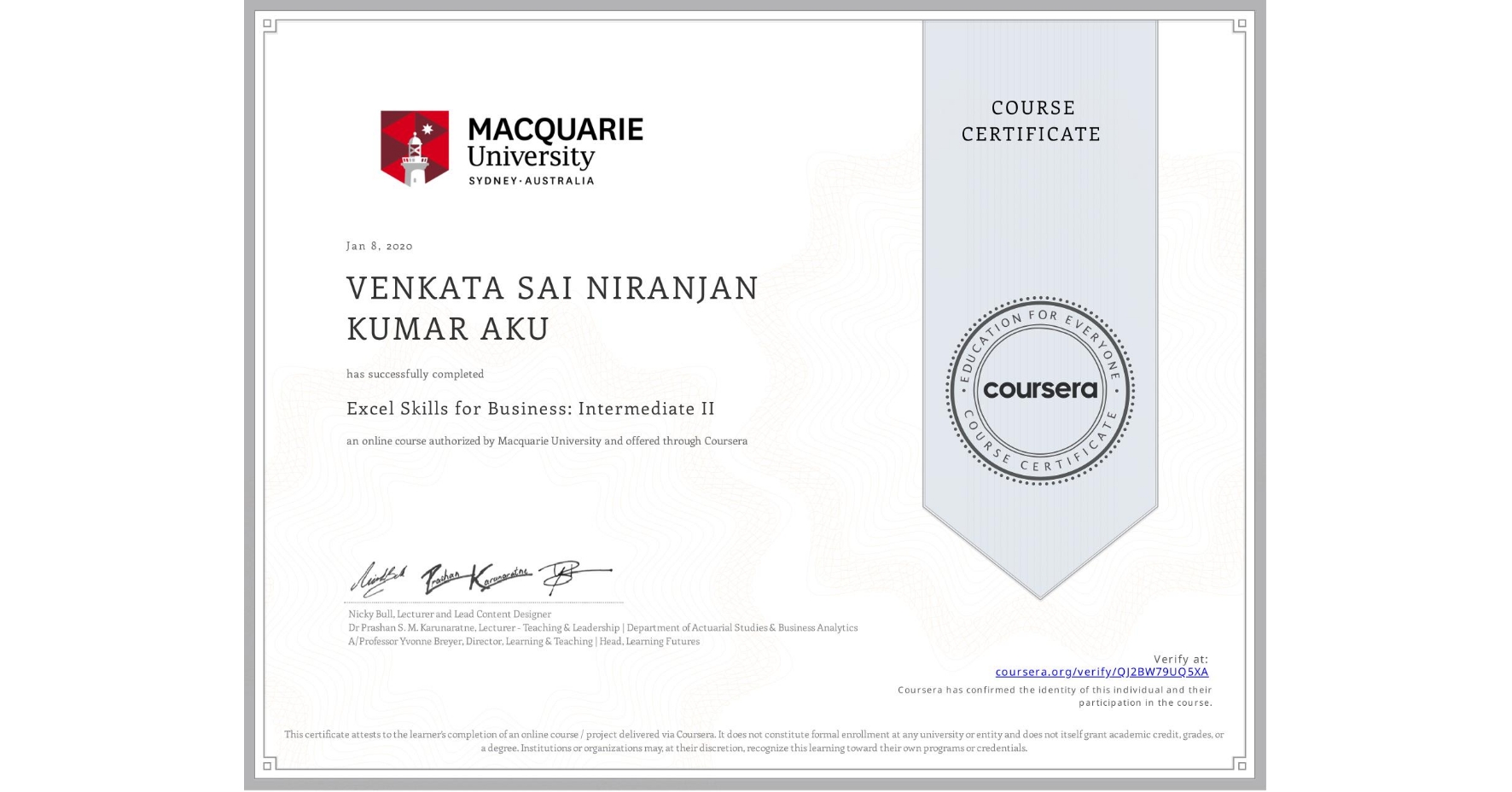Image resolution: width=1512 pixels, height=792 pixels.
Task: Click the Jan 8, 2020 date text
Action: coord(379,246)
